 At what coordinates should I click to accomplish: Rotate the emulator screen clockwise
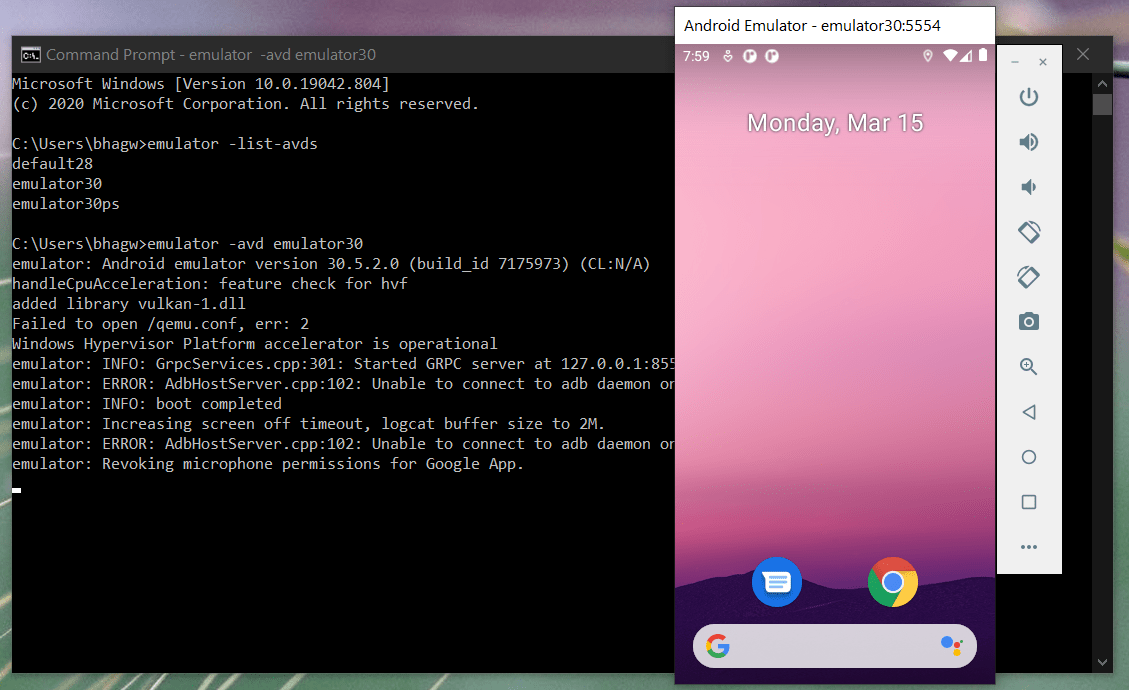[1029, 276]
